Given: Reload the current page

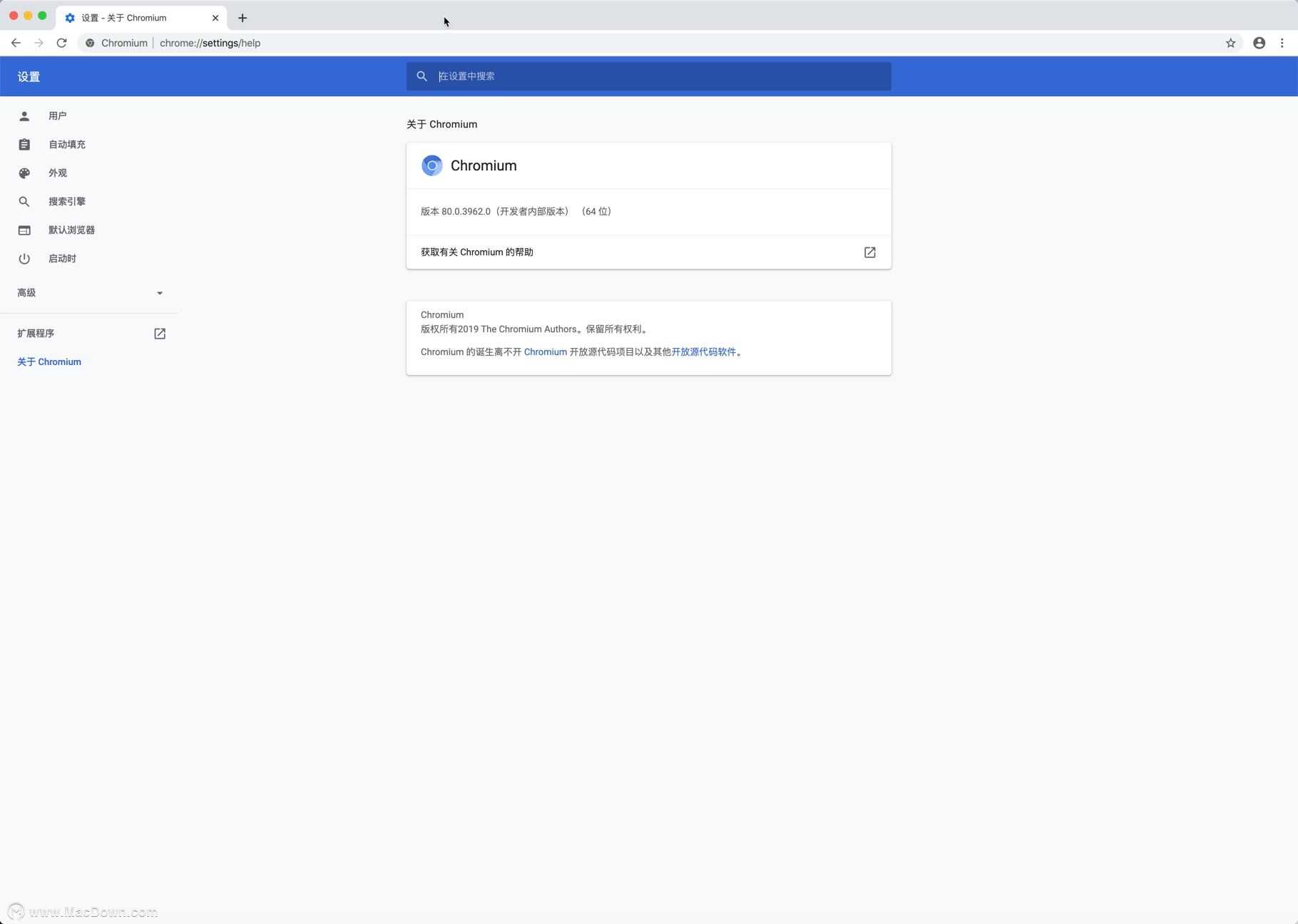Looking at the screenshot, I should (62, 43).
